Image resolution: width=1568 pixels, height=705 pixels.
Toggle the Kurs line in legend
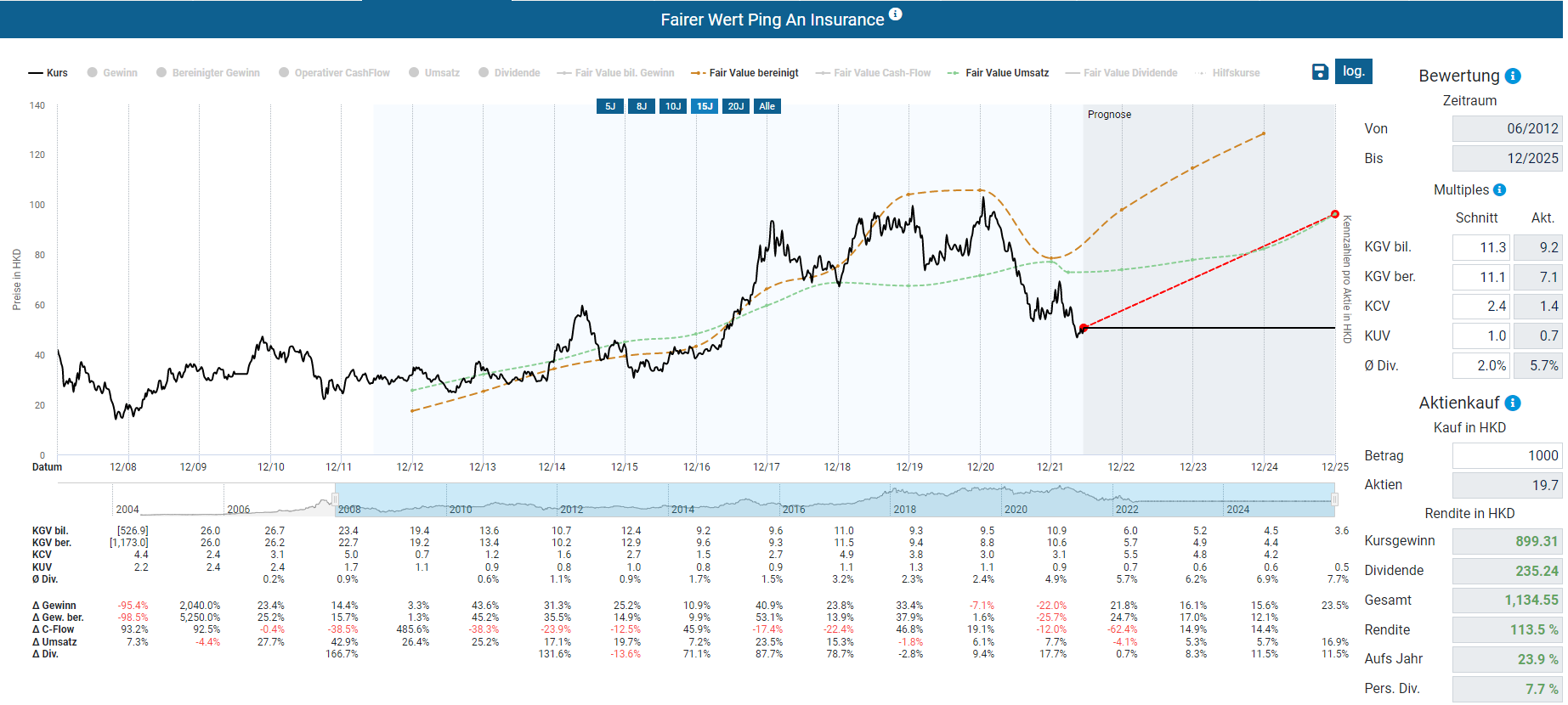(x=48, y=73)
